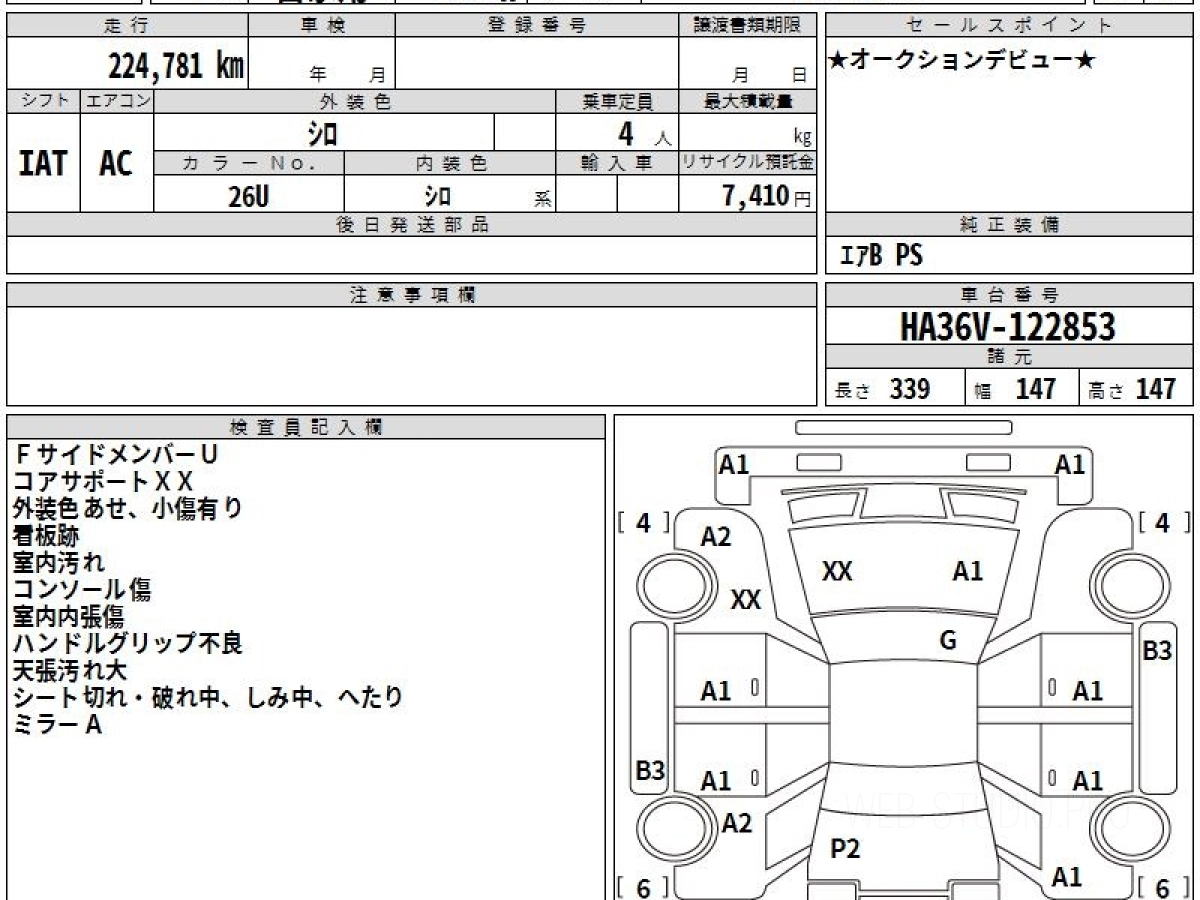1200x900 pixels.
Task: Click the 検査員記入欄 header
Action: (x=306, y=427)
